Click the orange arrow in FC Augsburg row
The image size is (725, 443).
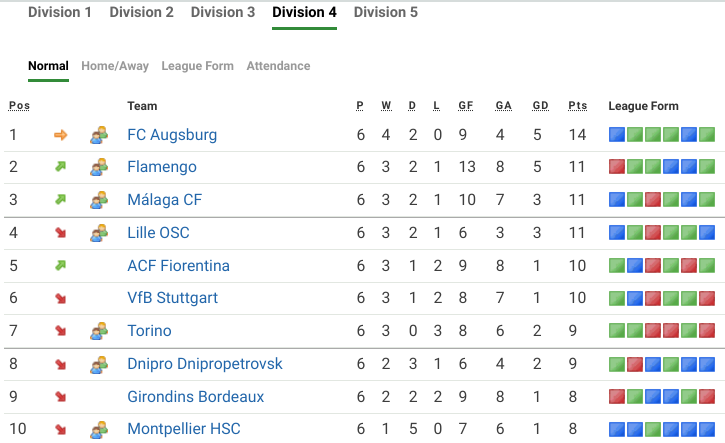click(61, 135)
